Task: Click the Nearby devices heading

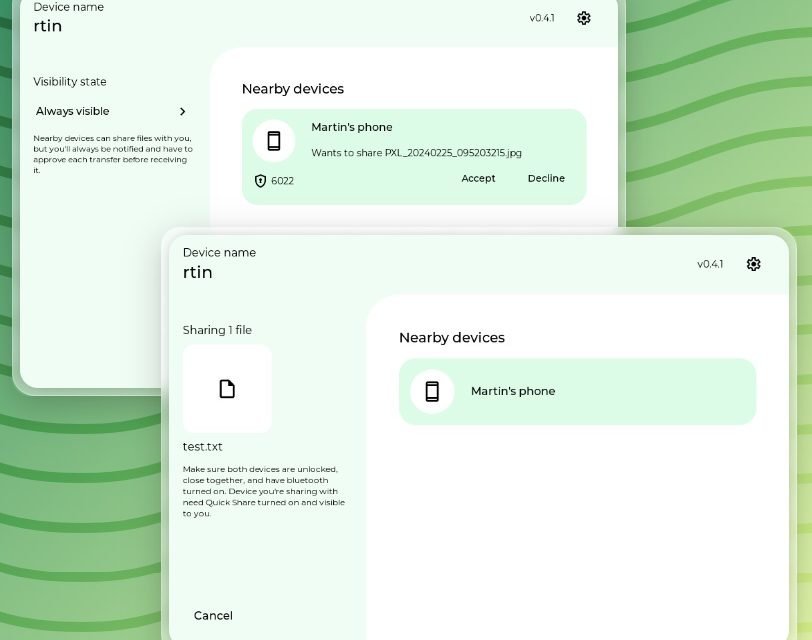Action: [x=452, y=337]
